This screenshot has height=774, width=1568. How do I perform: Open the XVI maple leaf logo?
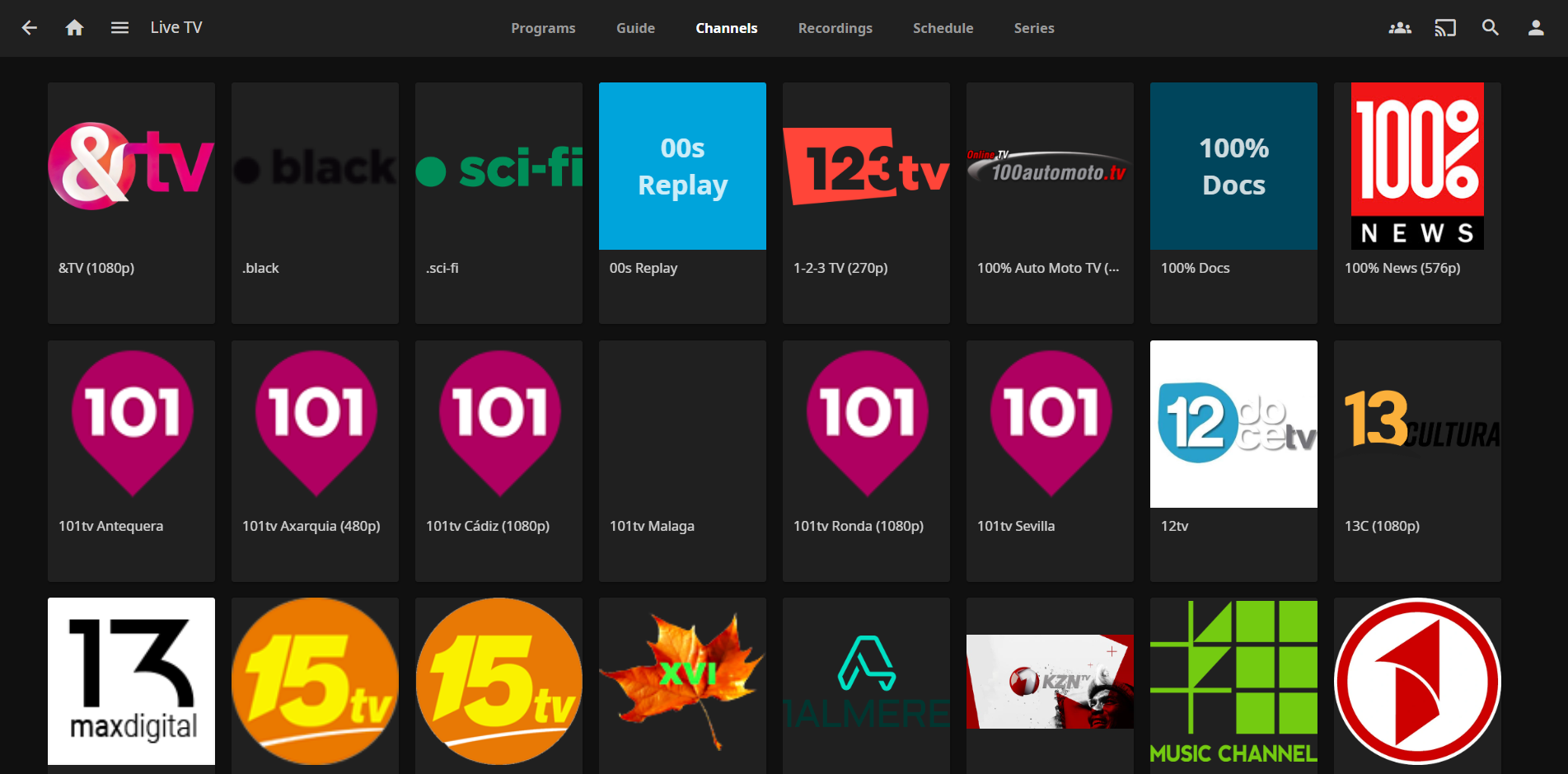[x=682, y=681]
